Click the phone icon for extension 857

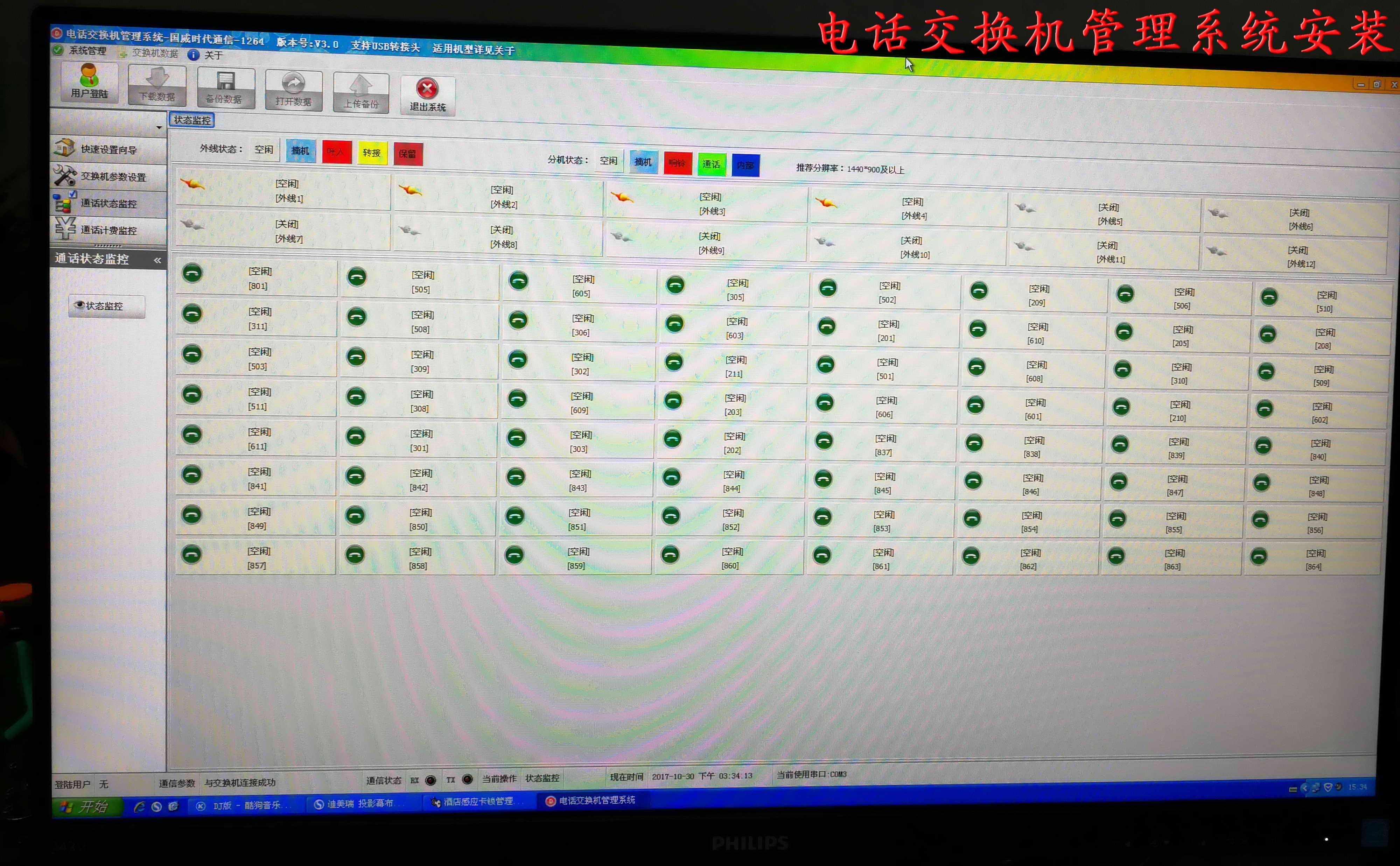tap(191, 554)
